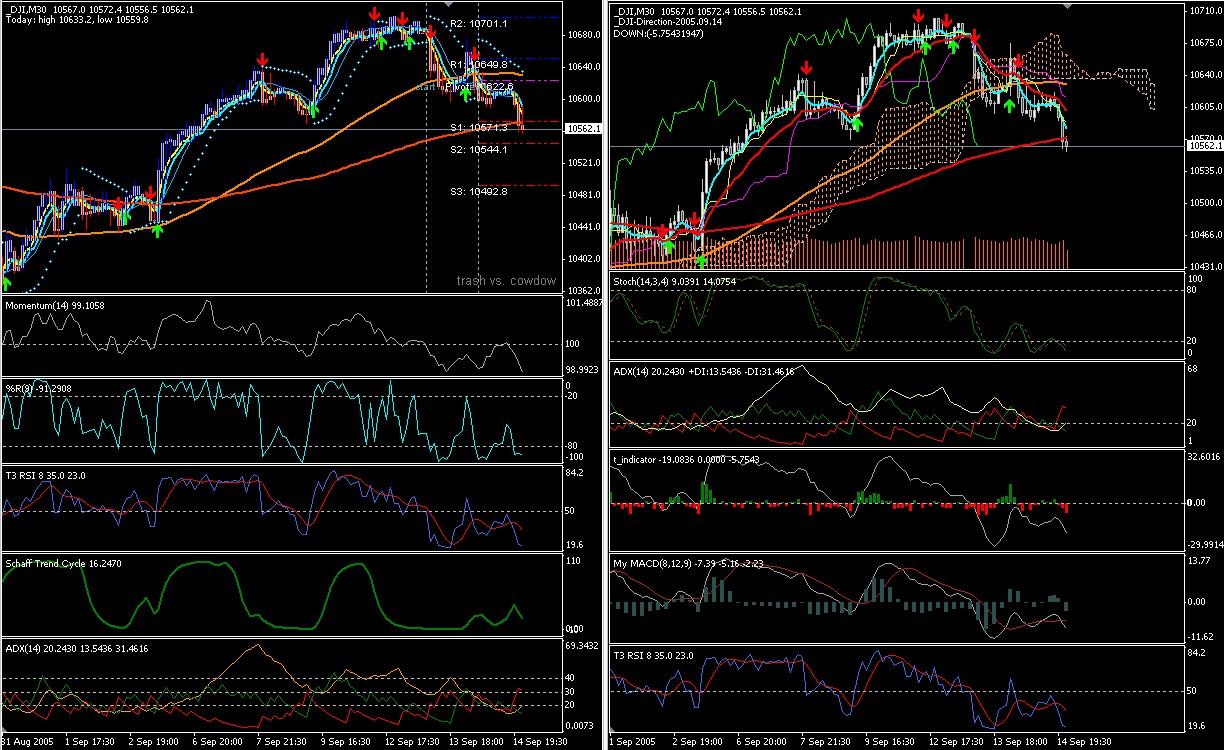The width and height of the screenshot is (1225, 750).
Task: Click the '_DJI-Direction-2005.09.14' text
Action: (670, 20)
